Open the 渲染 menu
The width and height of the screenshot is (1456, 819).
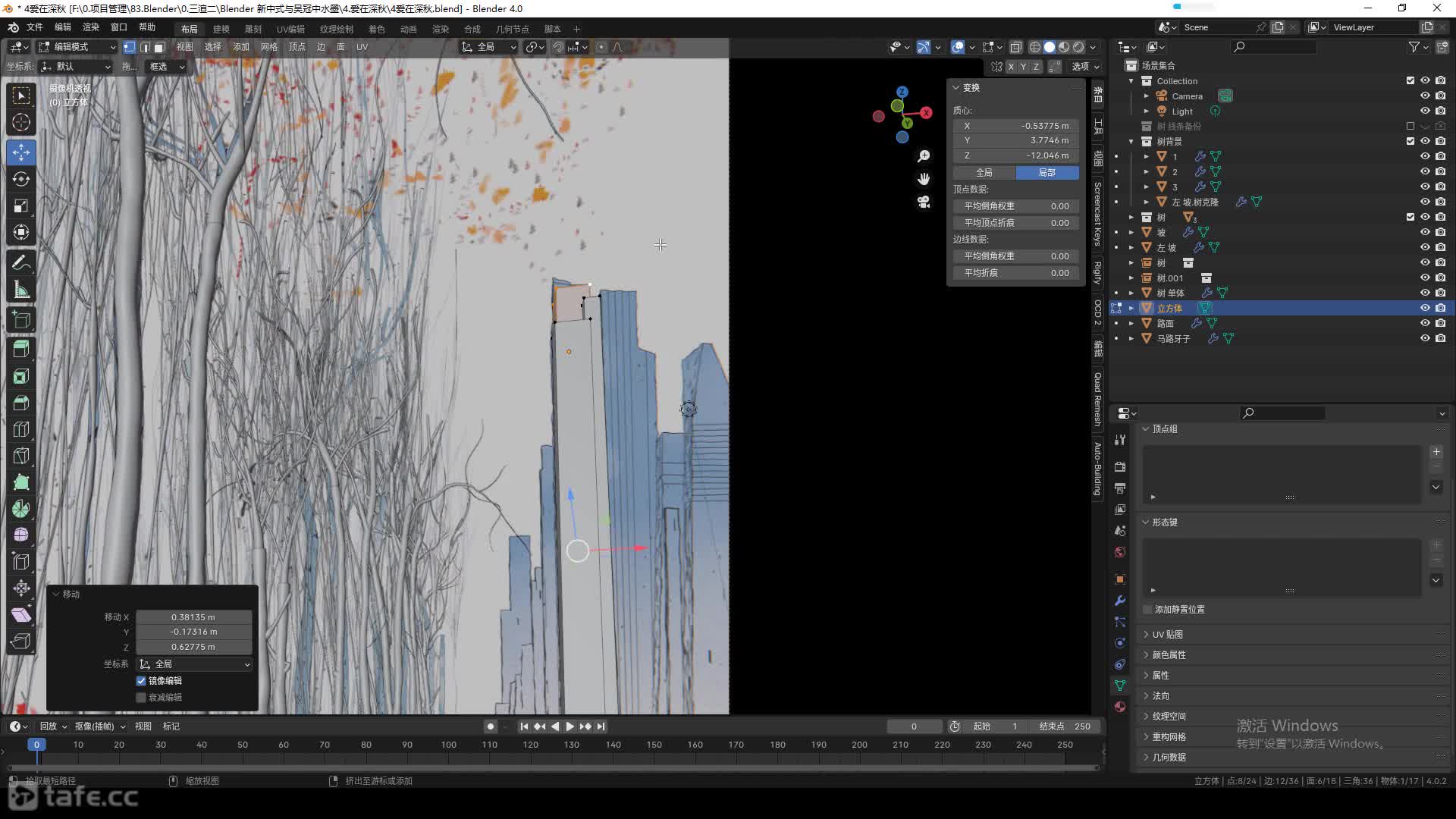pos(91,27)
